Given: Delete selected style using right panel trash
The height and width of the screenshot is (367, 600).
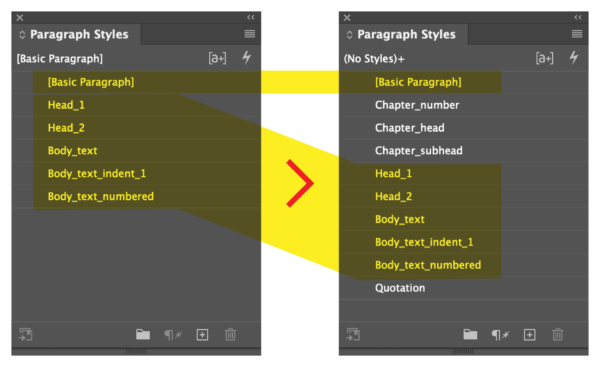Looking at the screenshot, I should pyautogui.click(x=558, y=334).
